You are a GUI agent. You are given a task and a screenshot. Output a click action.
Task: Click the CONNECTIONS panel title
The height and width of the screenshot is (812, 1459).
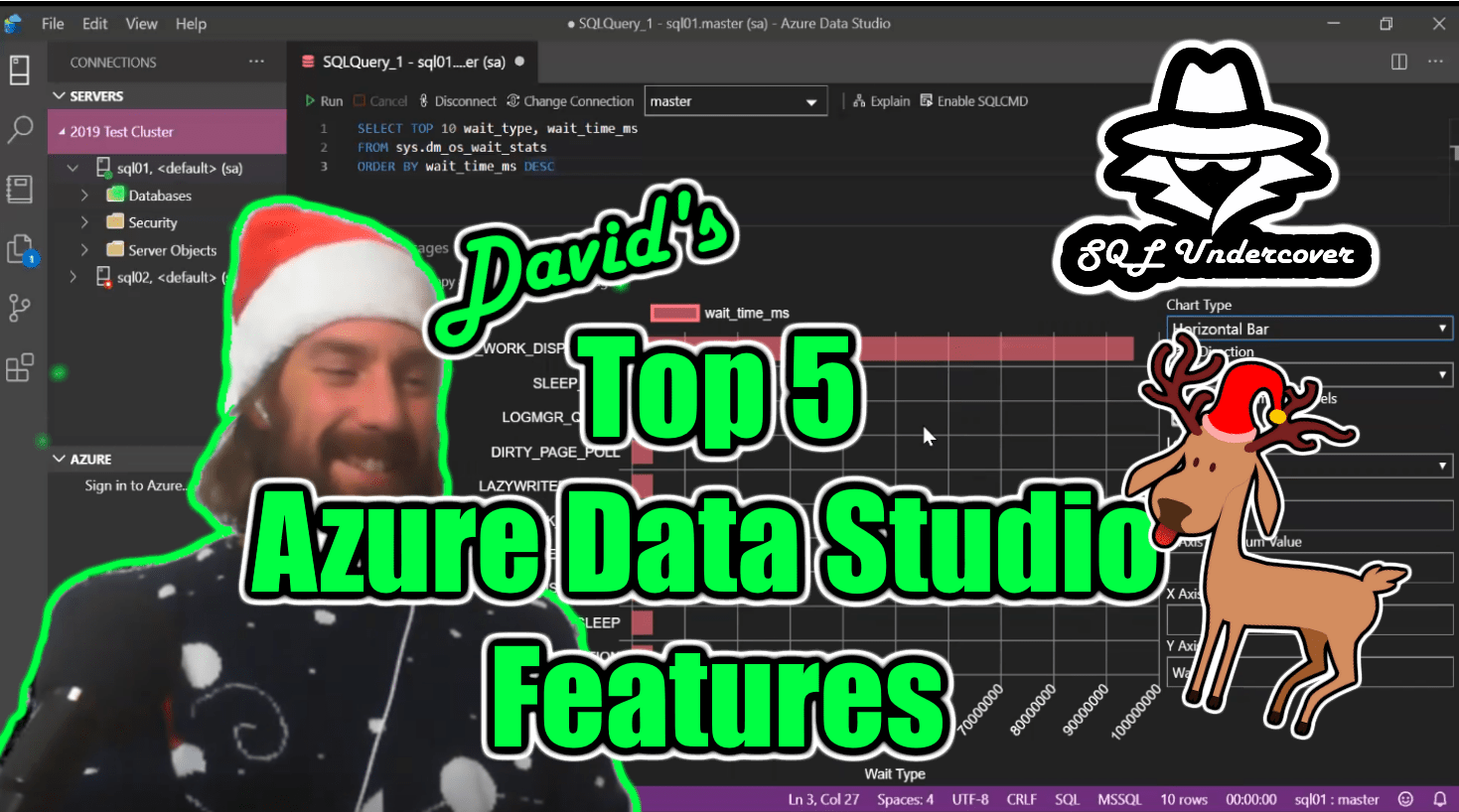point(113,62)
